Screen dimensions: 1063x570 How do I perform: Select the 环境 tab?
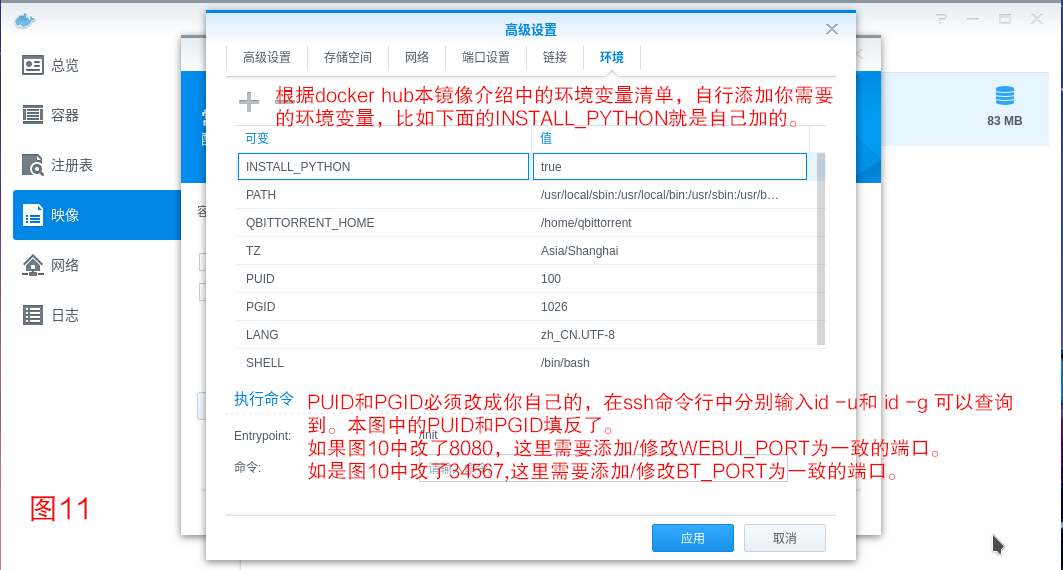click(611, 58)
